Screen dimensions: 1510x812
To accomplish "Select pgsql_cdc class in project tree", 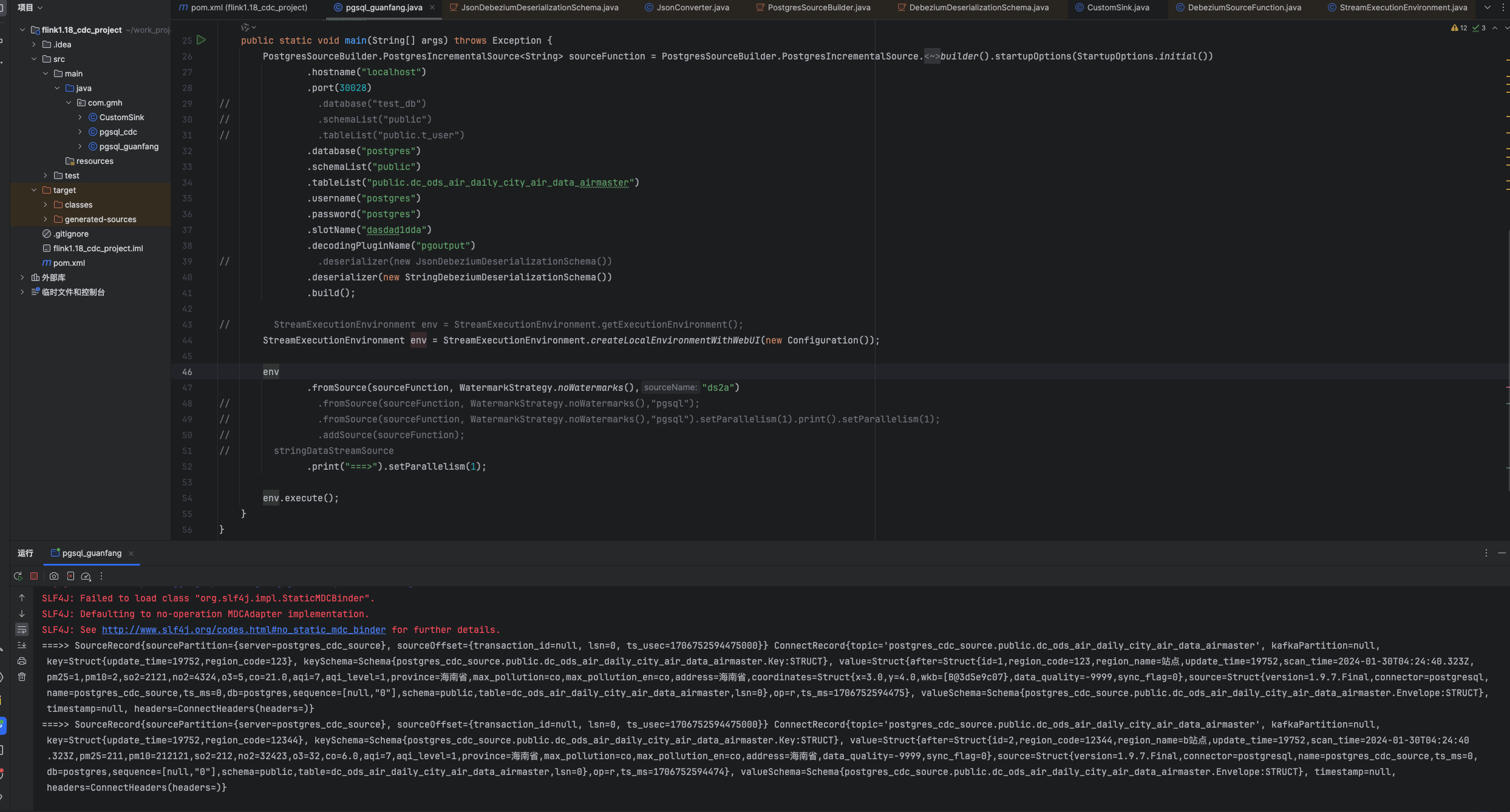I will pyautogui.click(x=113, y=132).
